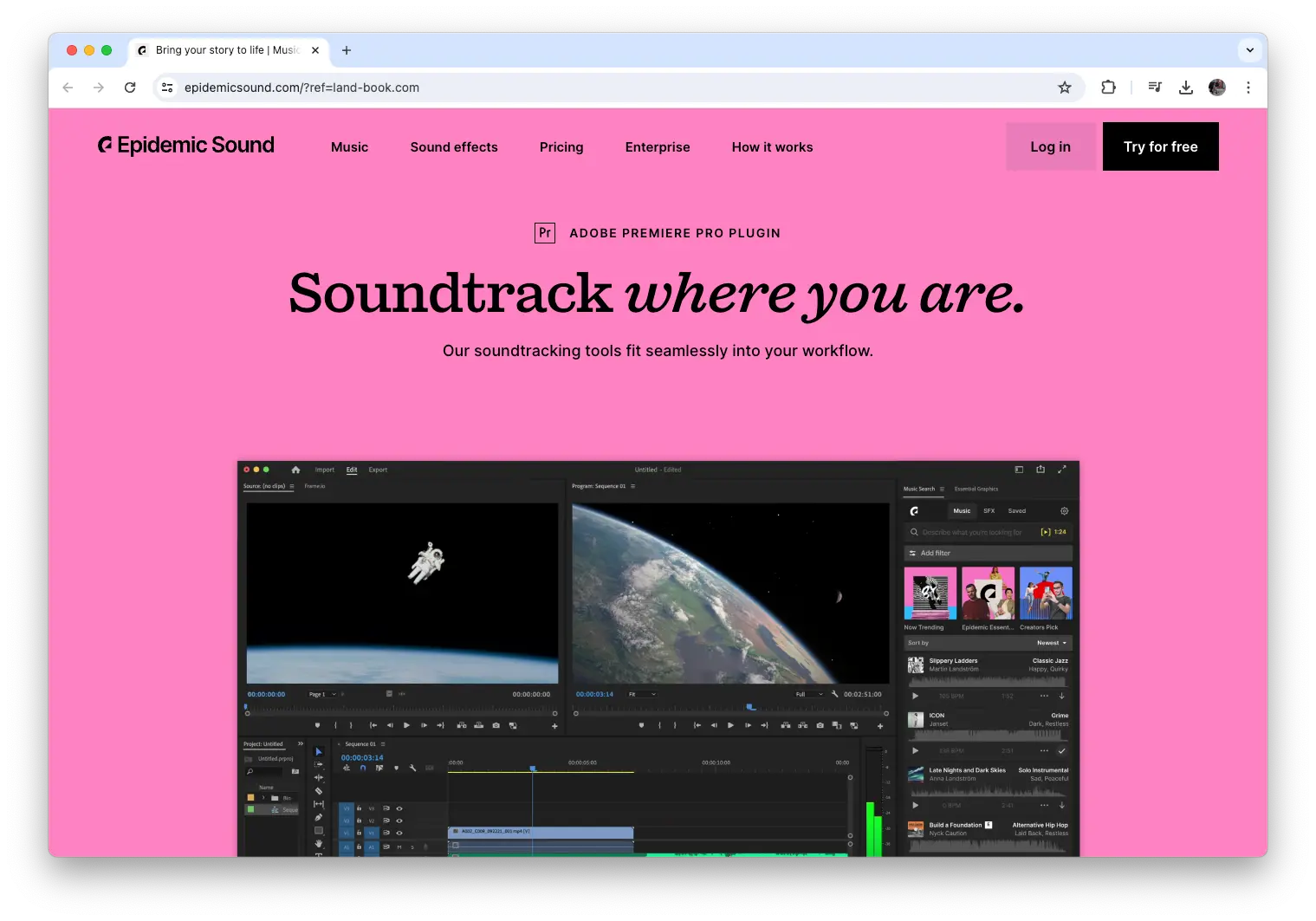This screenshot has height=921, width=1316.
Task: Click Premiere home icon
Action: (x=295, y=470)
